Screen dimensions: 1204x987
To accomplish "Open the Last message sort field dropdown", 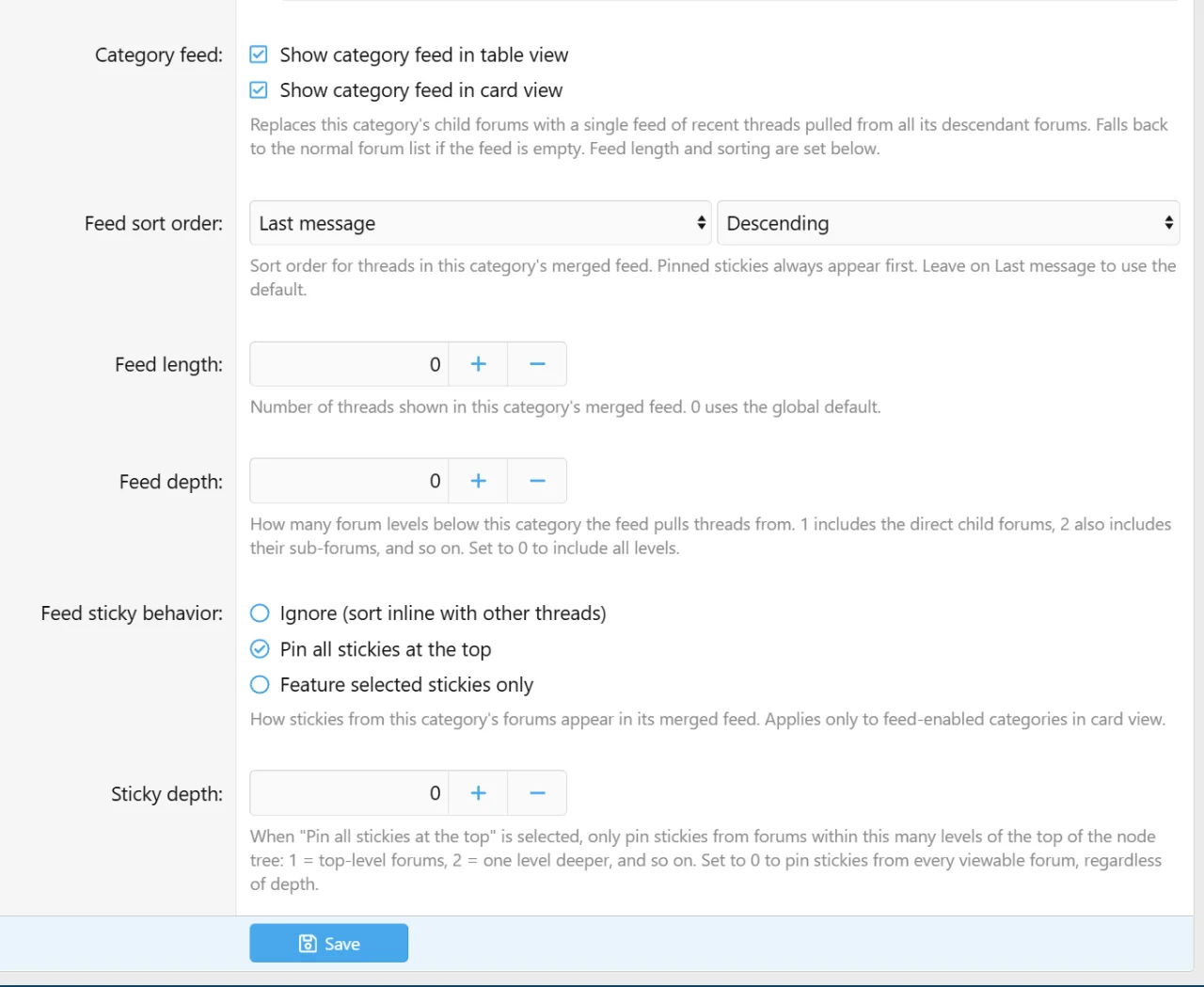I will pos(480,223).
